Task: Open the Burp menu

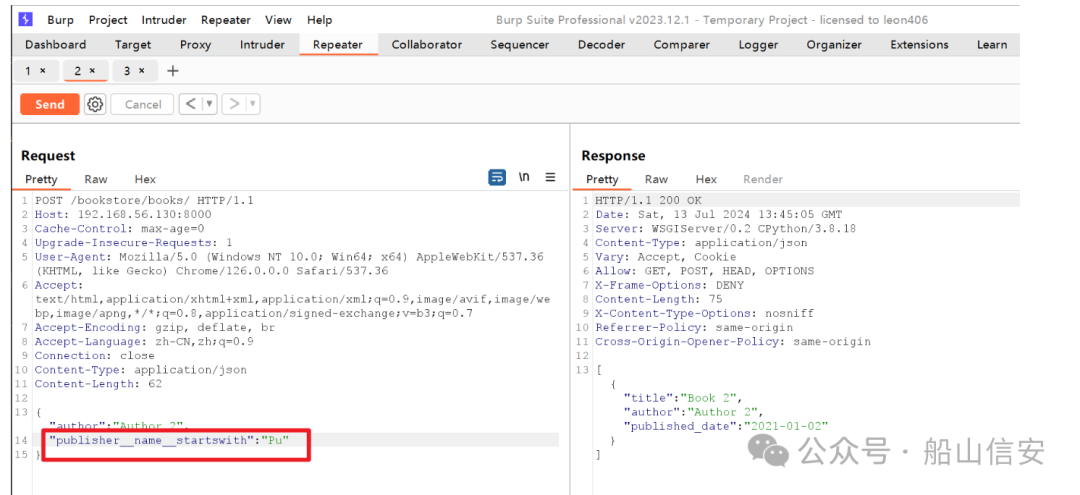Action: (61, 20)
